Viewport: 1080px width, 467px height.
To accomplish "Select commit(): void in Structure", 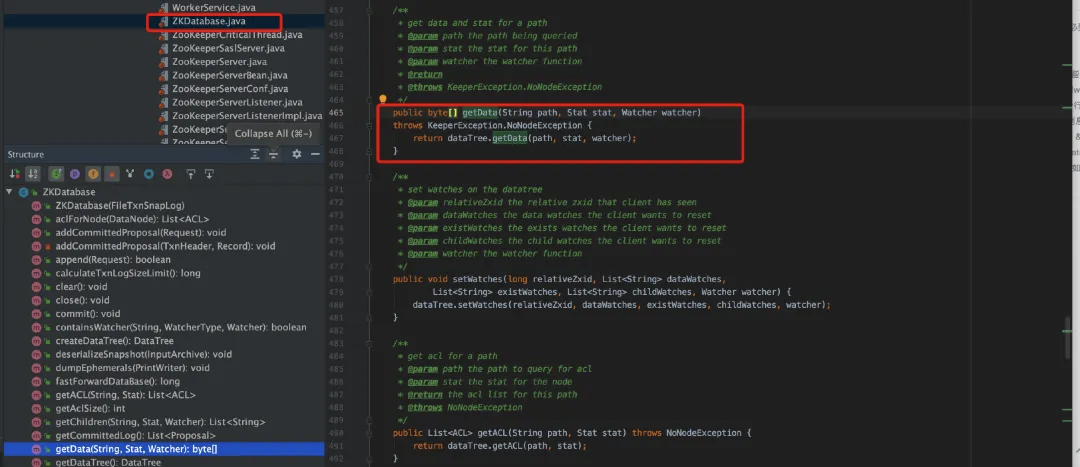I will 87,313.
